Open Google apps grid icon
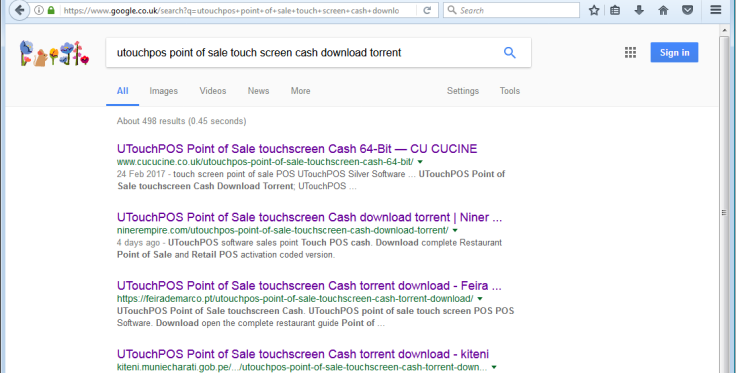 pos(630,53)
